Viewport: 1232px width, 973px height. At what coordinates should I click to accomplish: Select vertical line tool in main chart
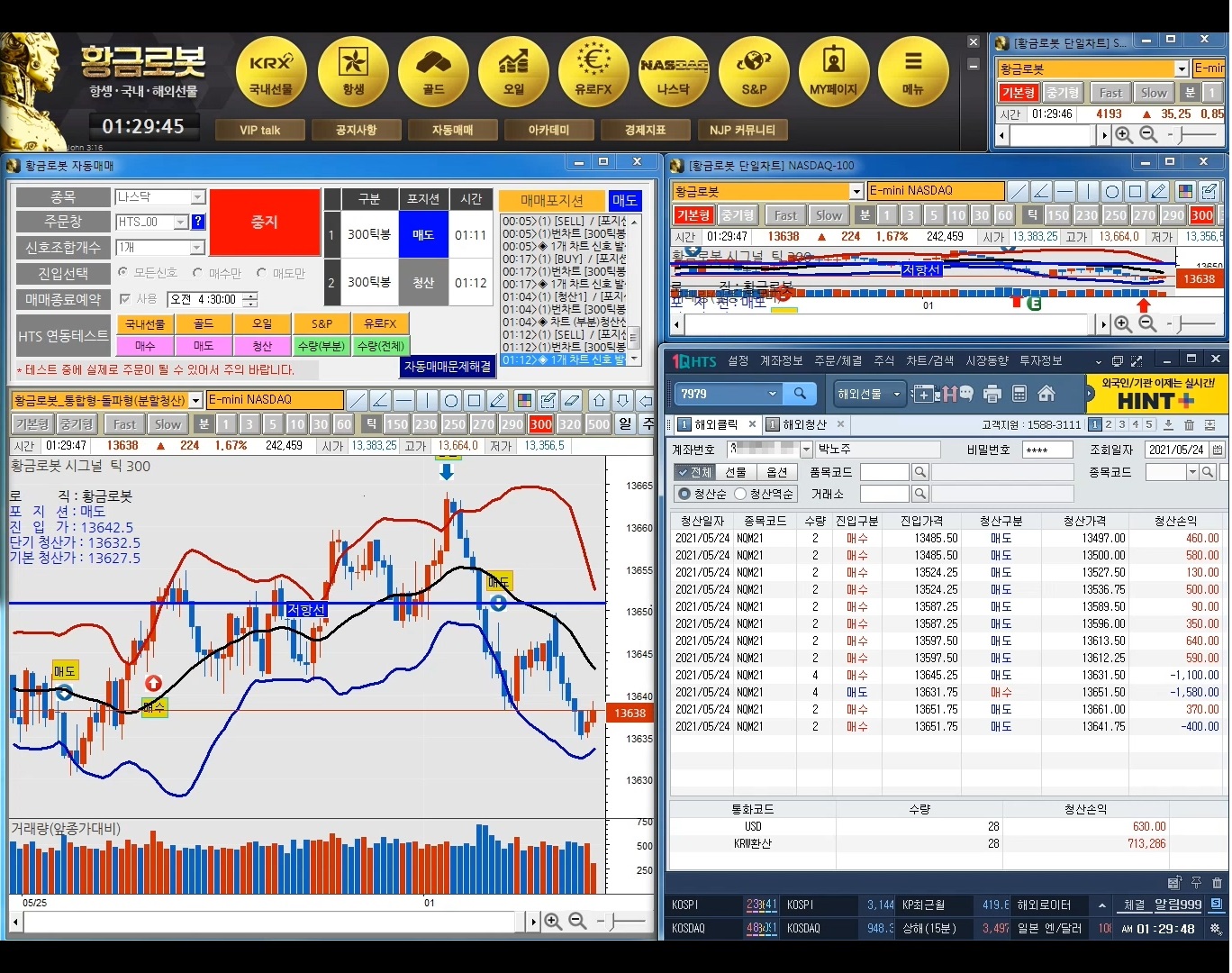tap(427, 400)
